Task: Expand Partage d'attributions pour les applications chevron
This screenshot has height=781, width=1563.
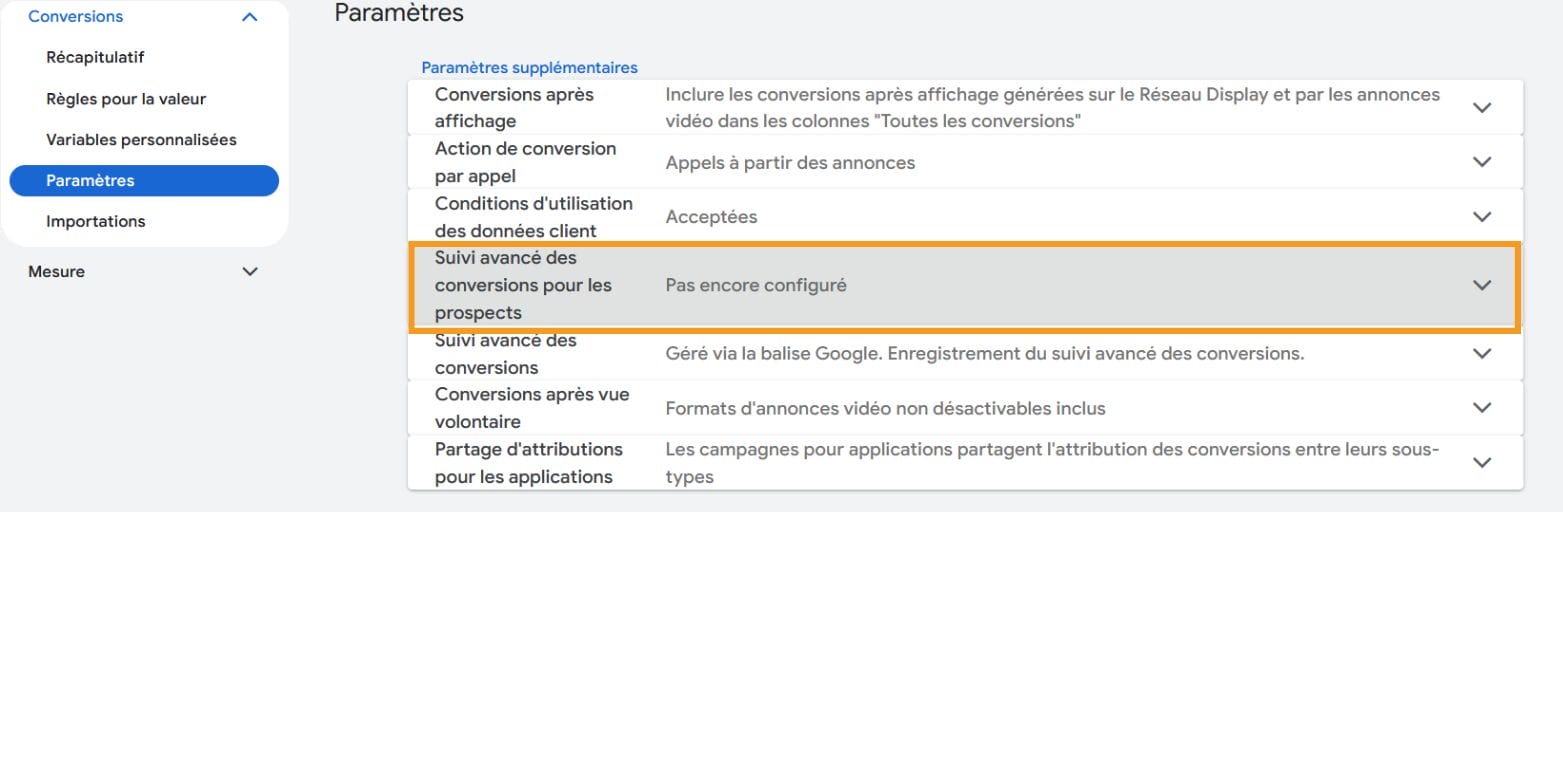Action: [x=1482, y=463]
